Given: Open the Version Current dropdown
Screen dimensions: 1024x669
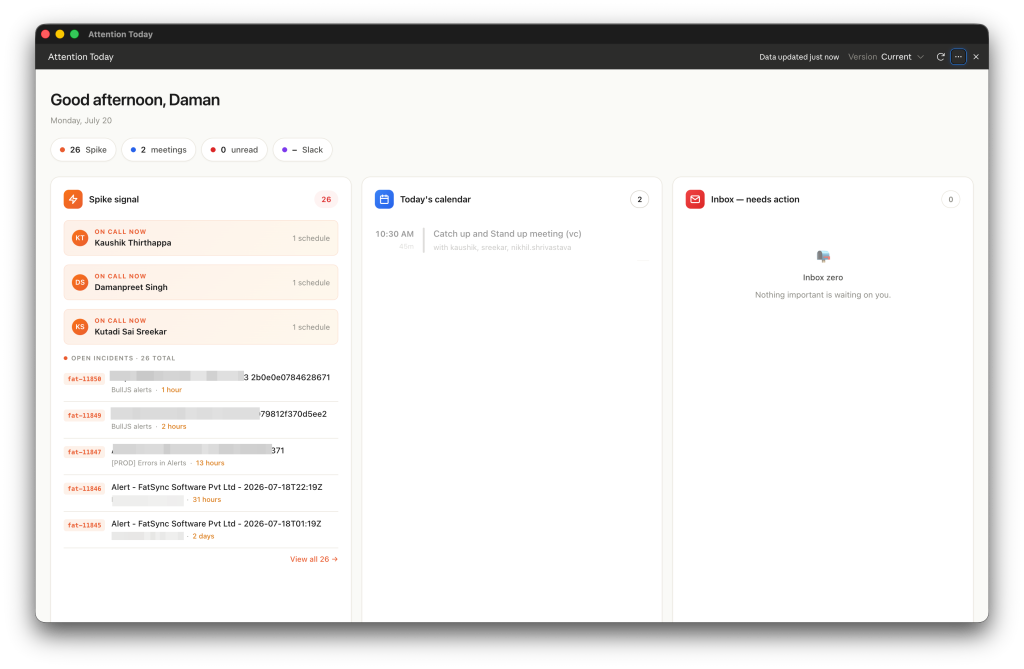Looking at the screenshot, I should [886, 57].
